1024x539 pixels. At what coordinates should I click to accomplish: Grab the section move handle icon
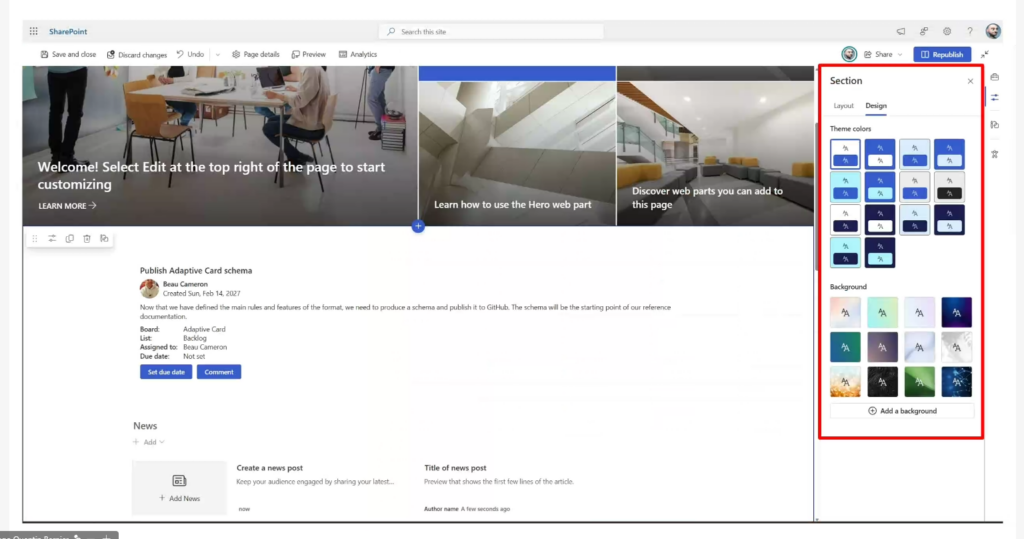pos(35,239)
